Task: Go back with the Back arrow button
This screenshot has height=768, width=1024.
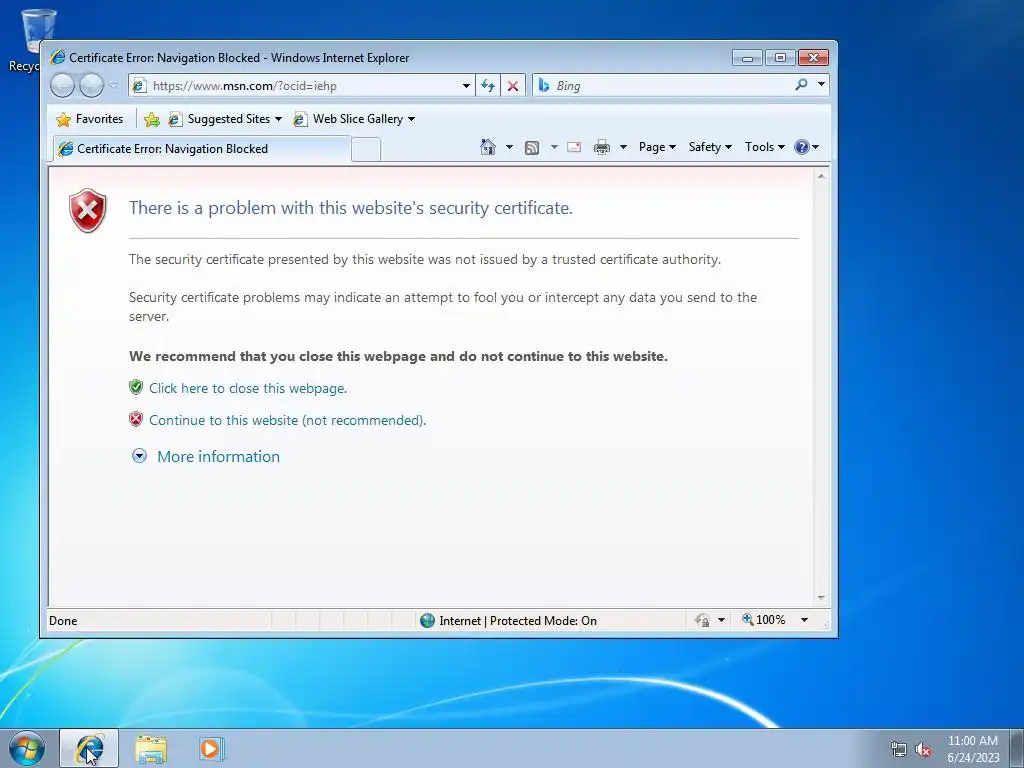Action: pos(62,86)
